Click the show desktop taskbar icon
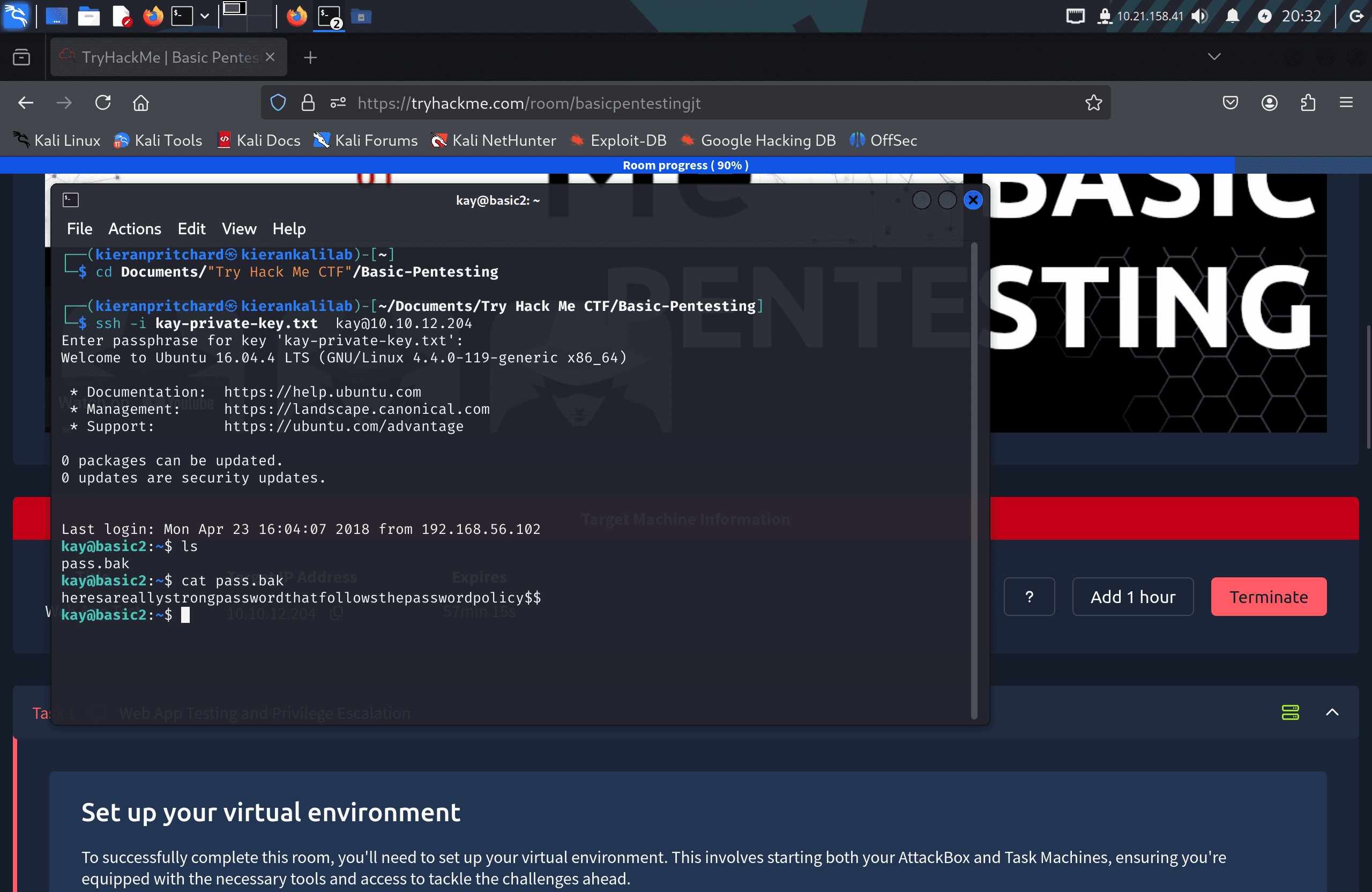Image resolution: width=1372 pixels, height=892 pixels. coord(56,16)
